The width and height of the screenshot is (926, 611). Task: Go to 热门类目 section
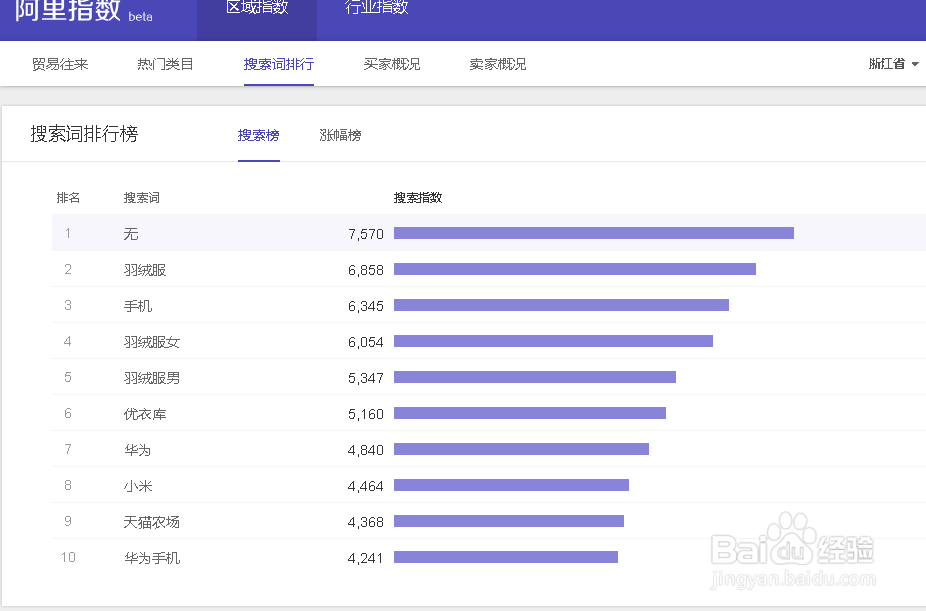click(165, 64)
